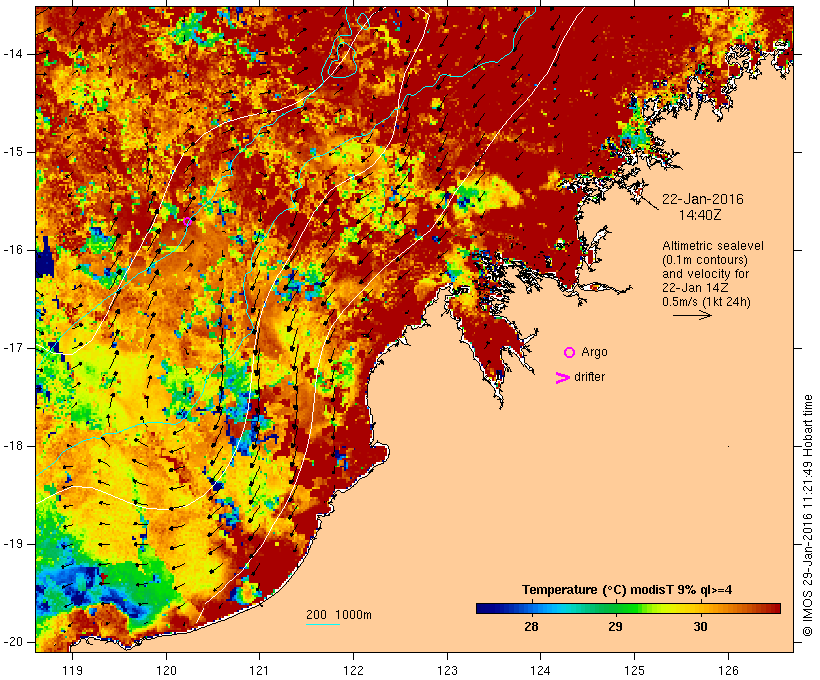Click the 119 longitude axis label
The image size is (820, 680).
[72, 670]
